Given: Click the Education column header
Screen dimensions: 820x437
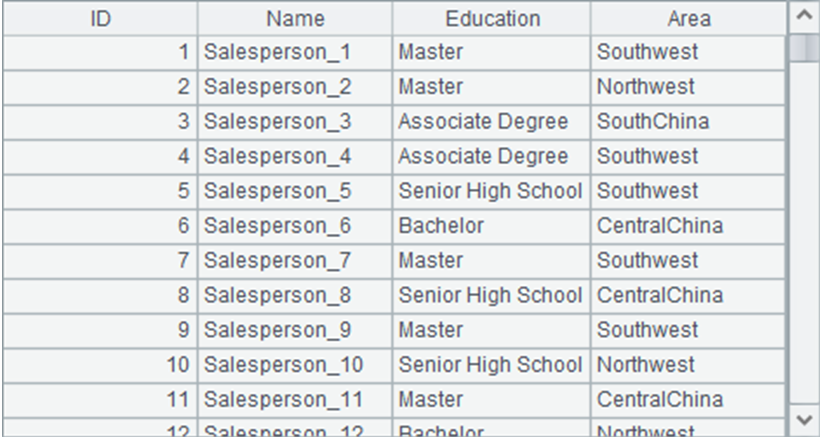Looking at the screenshot, I should [x=492, y=19].
